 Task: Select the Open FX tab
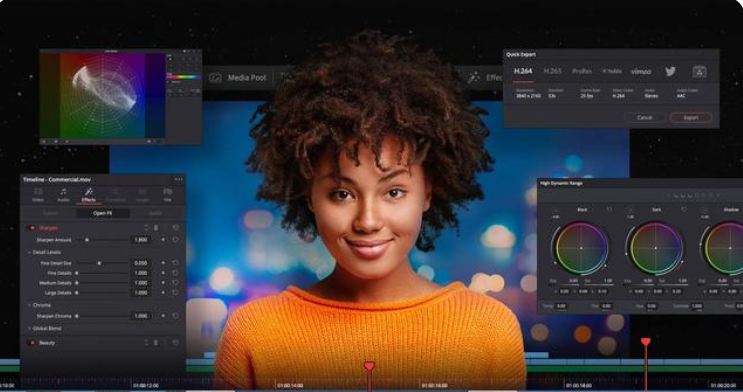(x=103, y=213)
